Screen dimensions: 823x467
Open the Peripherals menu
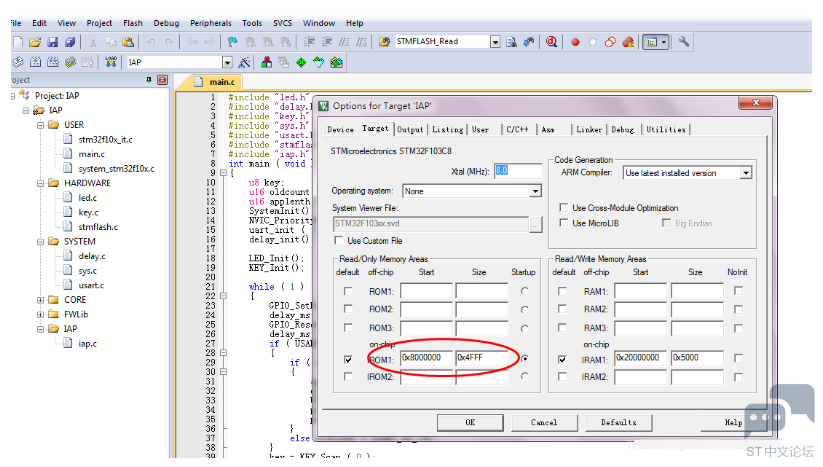pos(210,23)
